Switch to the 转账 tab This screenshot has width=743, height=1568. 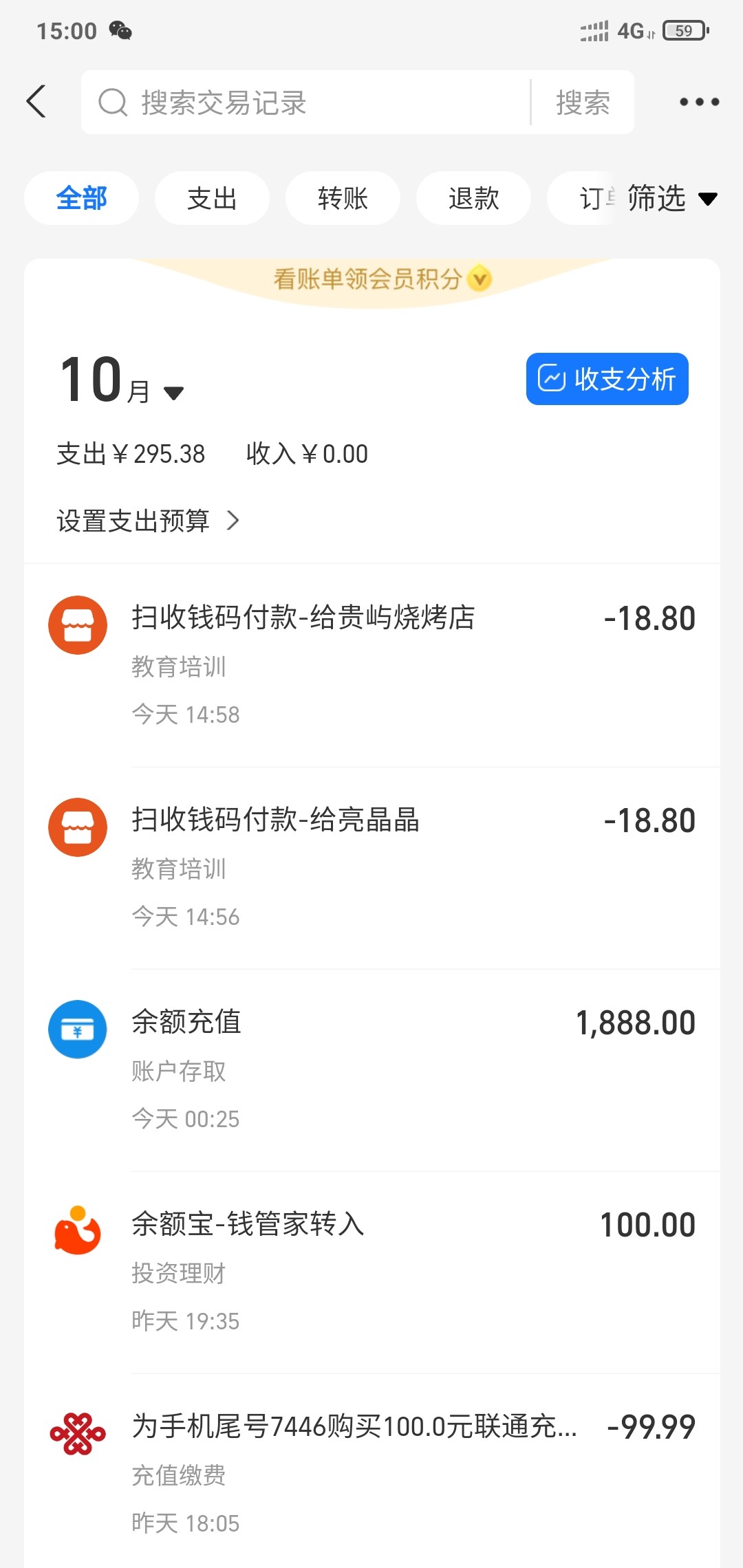343,199
